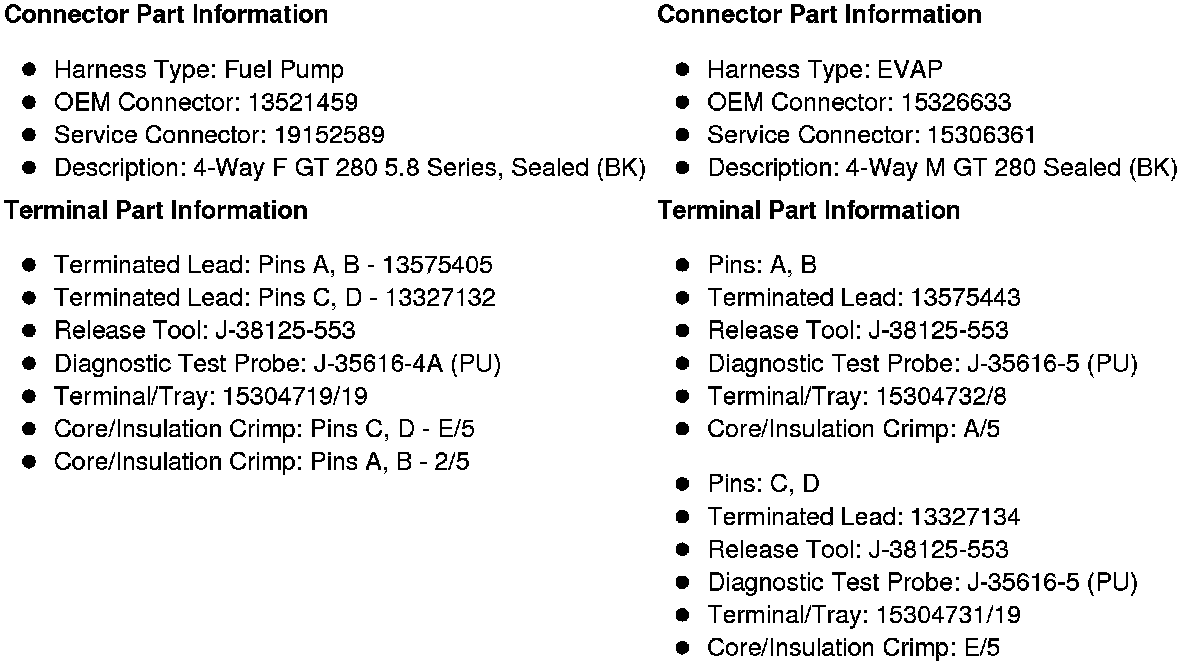Viewport: 1200px width, 666px height.
Task: Select Terminated Lead 13575443 line
Action: click(x=864, y=298)
